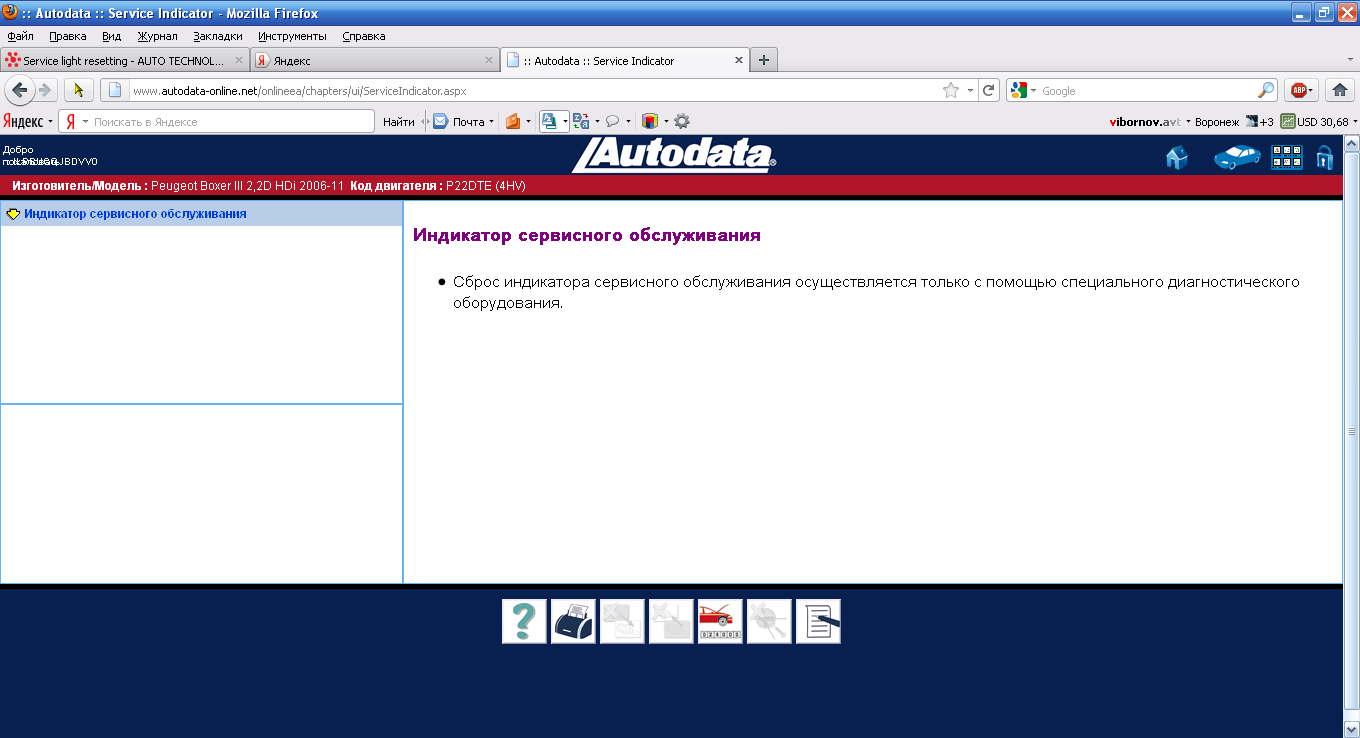Expand the vibornov account dropdown arrow
This screenshot has height=738, width=1360.
tap(1188, 122)
